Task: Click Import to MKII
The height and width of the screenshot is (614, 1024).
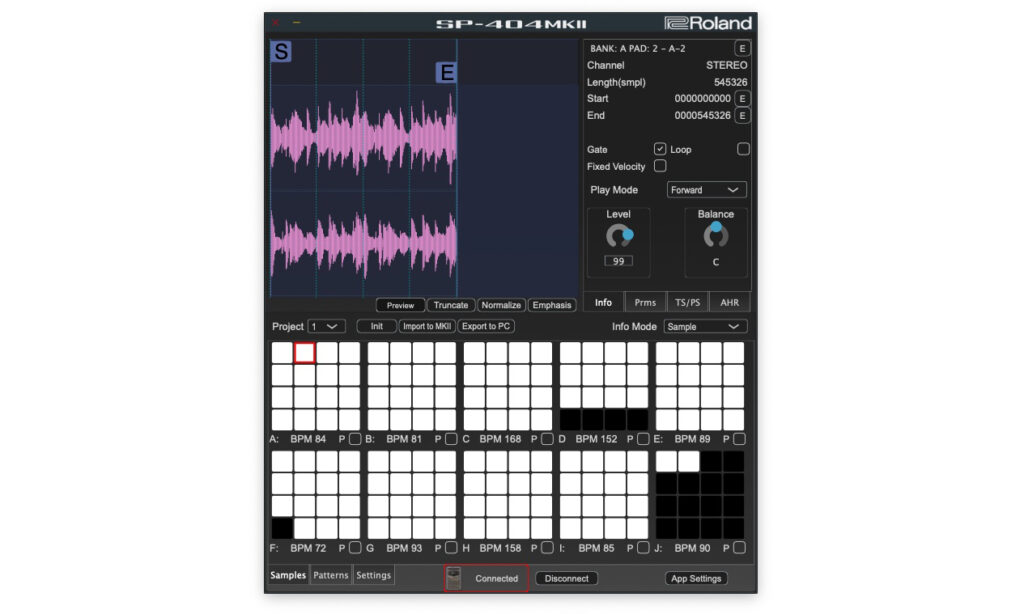Action: click(427, 327)
